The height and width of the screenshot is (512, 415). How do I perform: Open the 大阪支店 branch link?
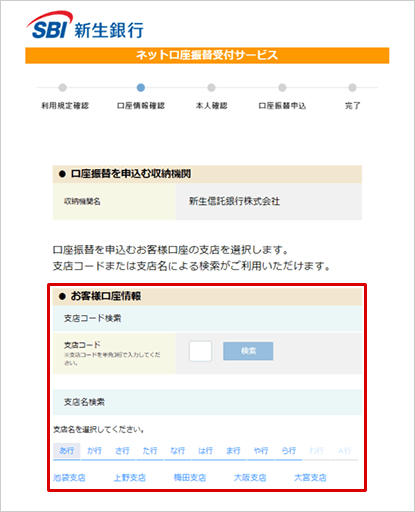pos(250,478)
